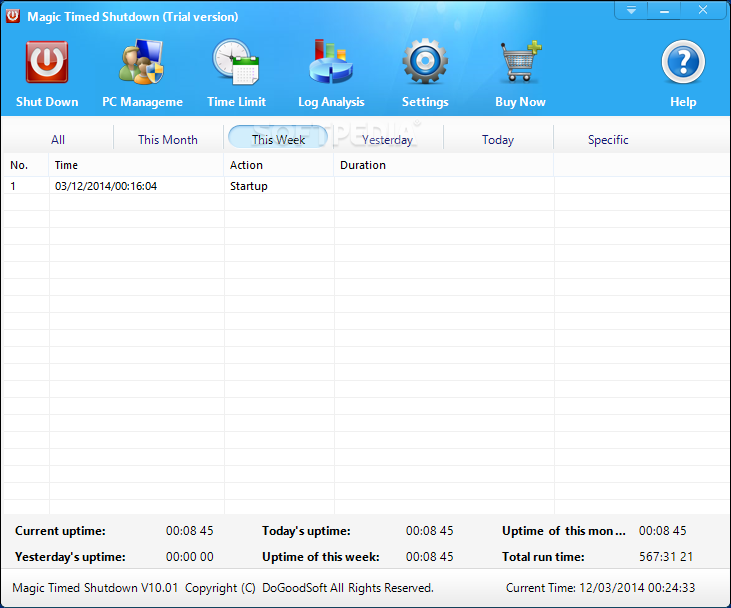Open Log Analysis chart icon
731x608 pixels.
[331, 62]
